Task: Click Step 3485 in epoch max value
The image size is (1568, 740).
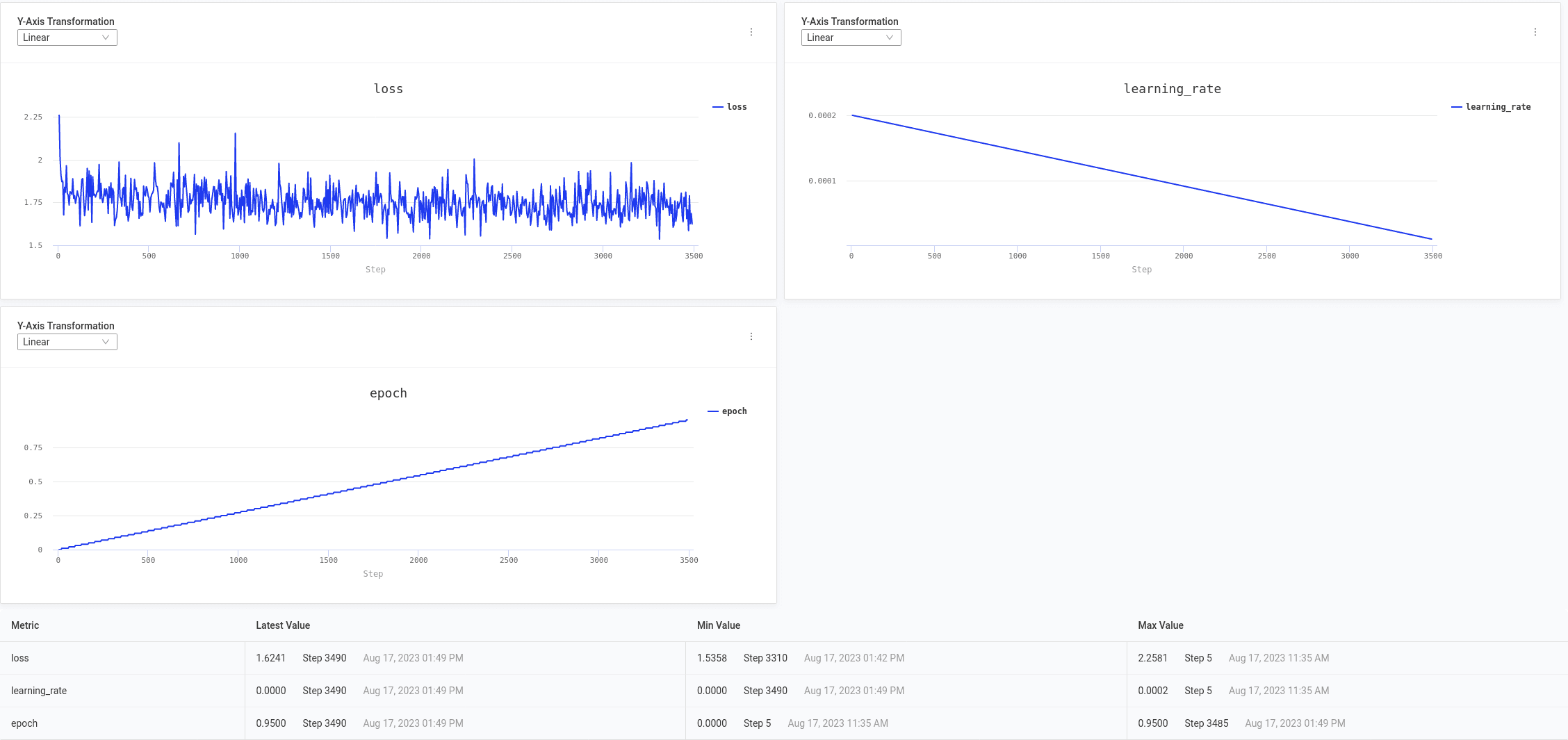Action: [x=1207, y=723]
